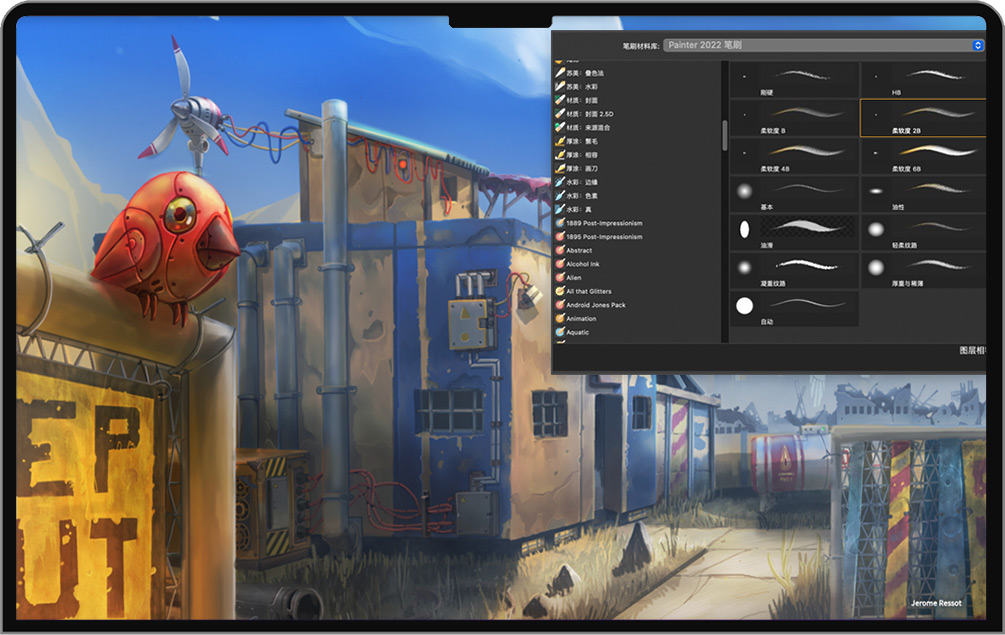
Task: Click the icon next to 水彩: 边缘
Action: [560, 182]
